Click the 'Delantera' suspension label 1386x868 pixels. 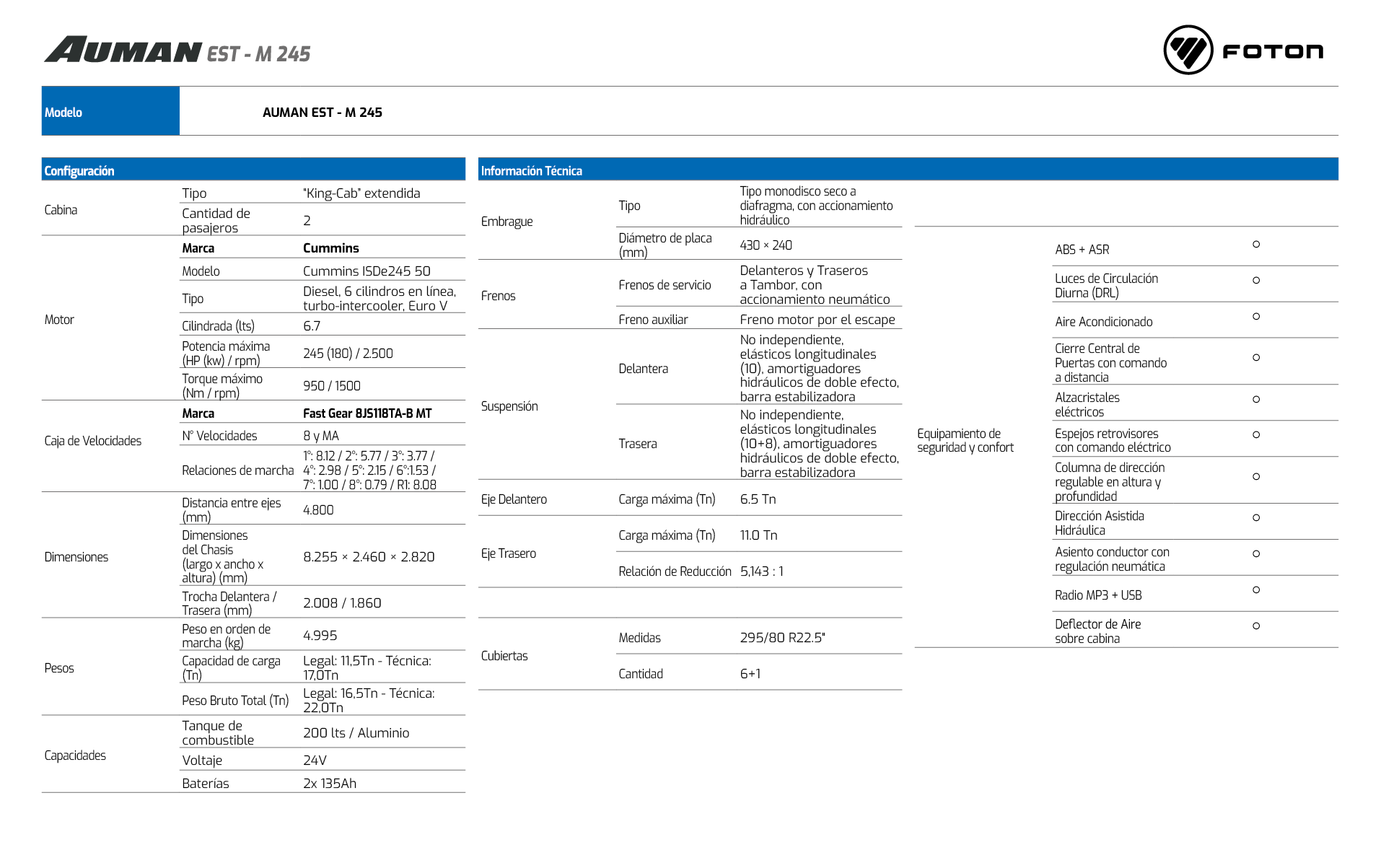[644, 369]
